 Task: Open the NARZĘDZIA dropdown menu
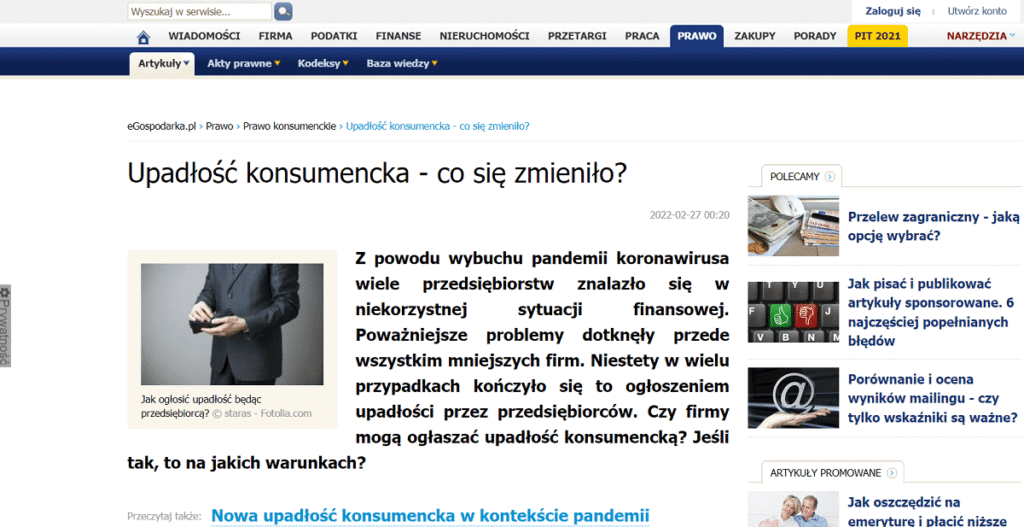click(981, 36)
